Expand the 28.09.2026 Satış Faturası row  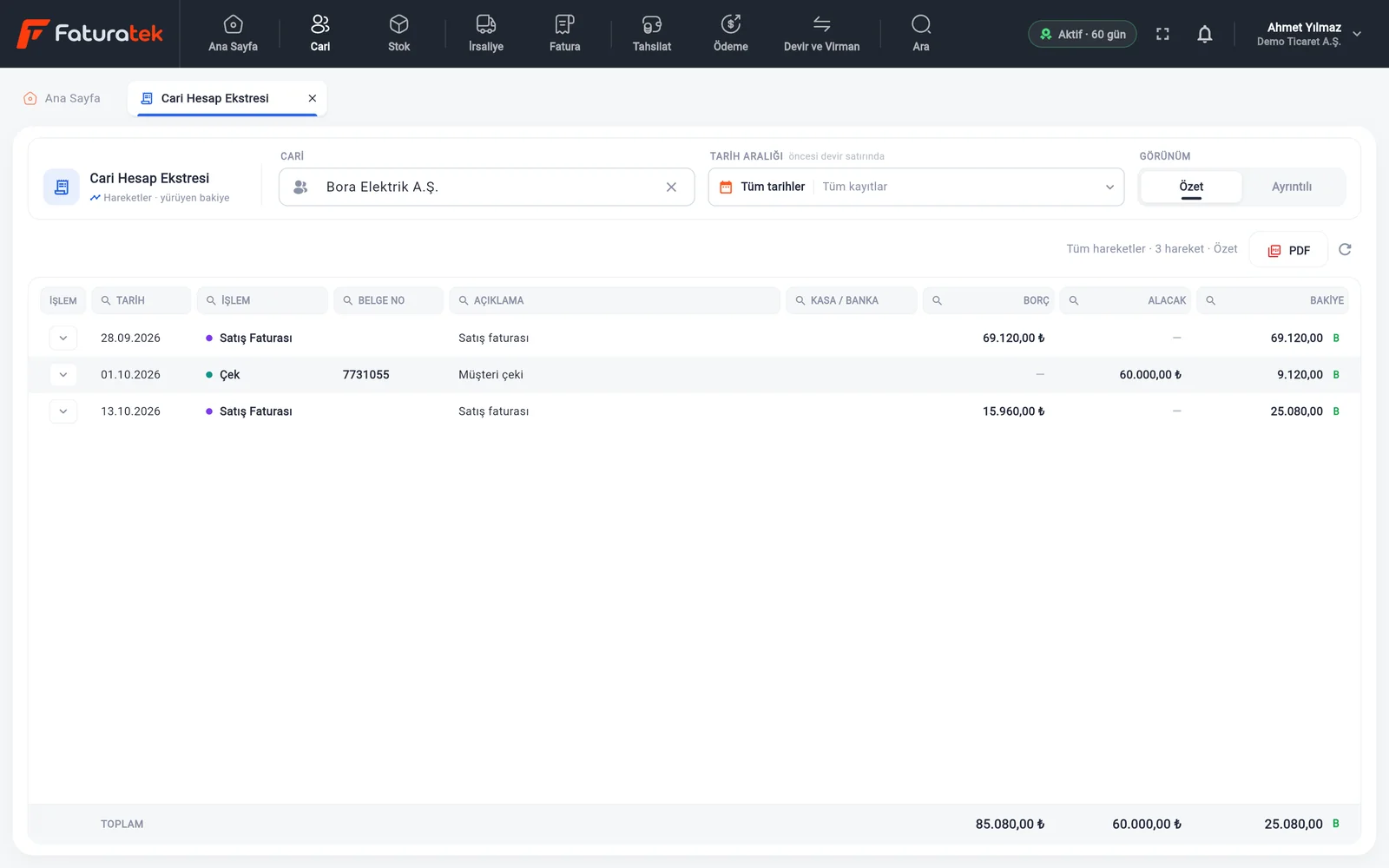pos(63,338)
